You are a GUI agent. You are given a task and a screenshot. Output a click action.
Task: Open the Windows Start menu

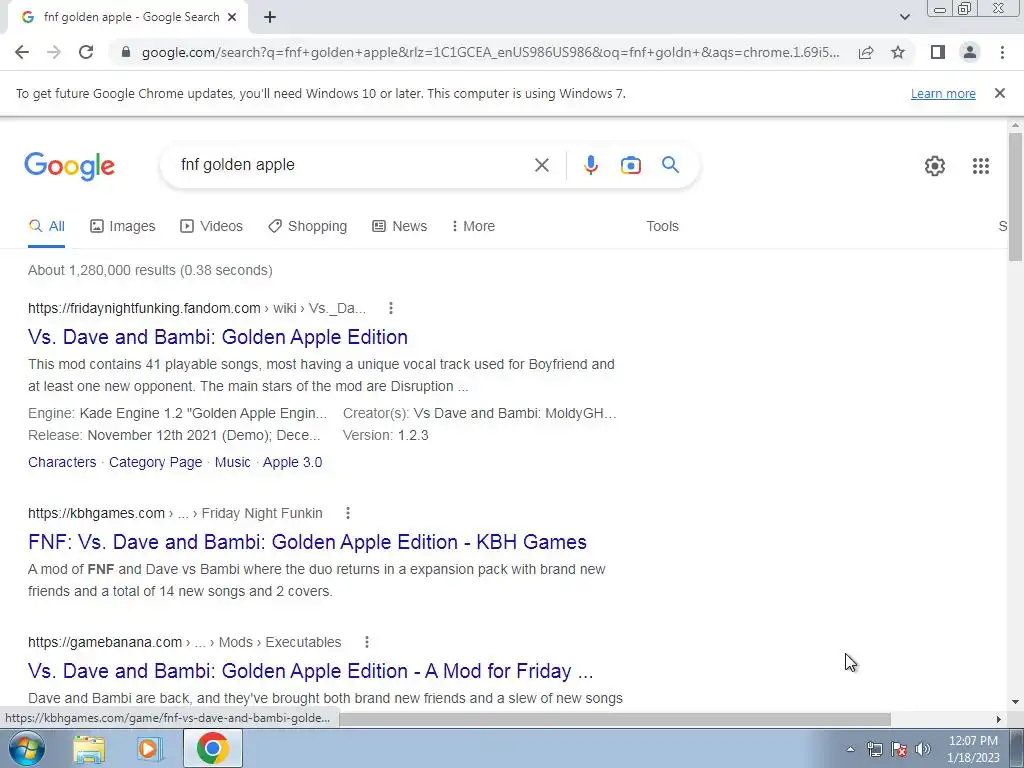tap(26, 748)
